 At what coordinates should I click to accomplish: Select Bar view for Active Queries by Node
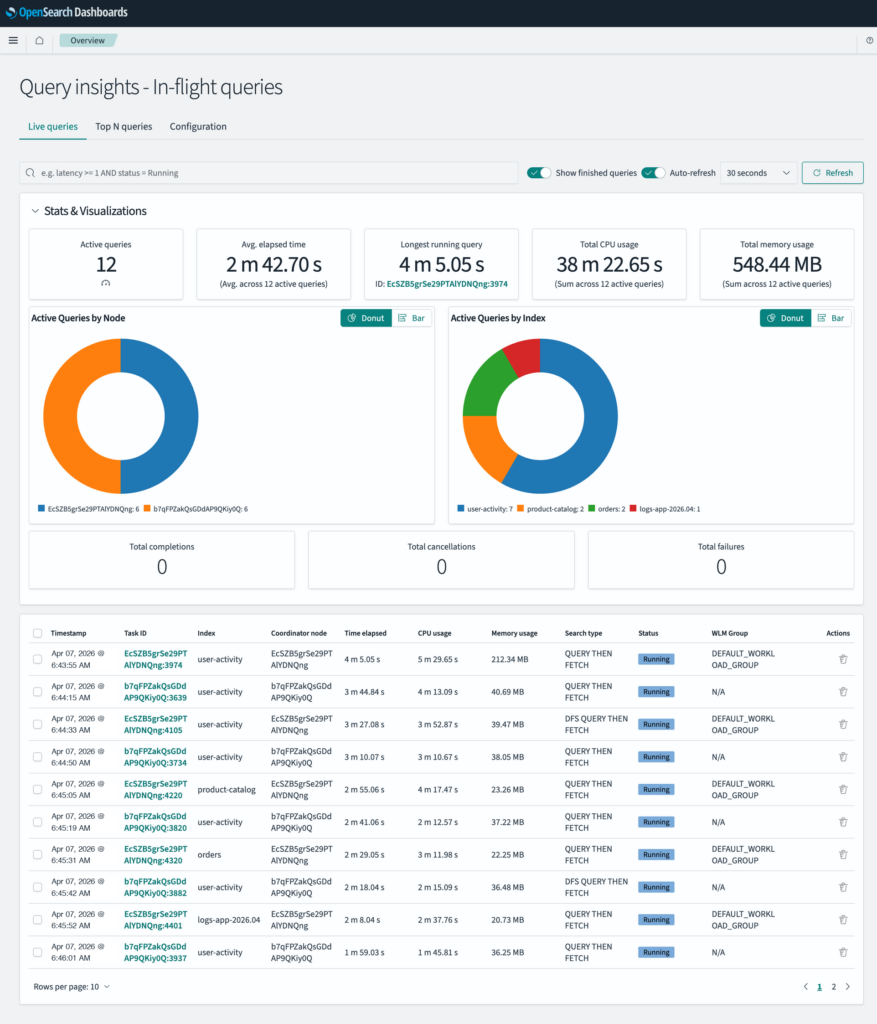(411, 318)
